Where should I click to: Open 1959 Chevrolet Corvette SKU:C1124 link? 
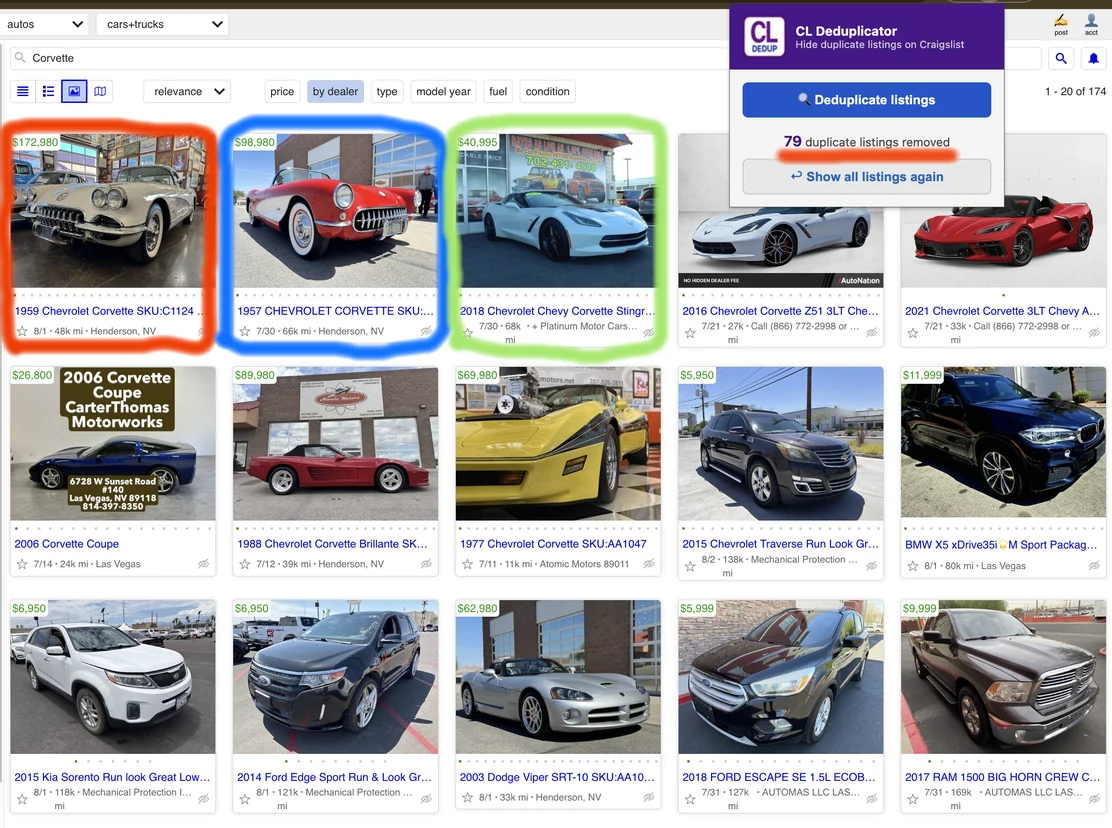click(x=109, y=311)
